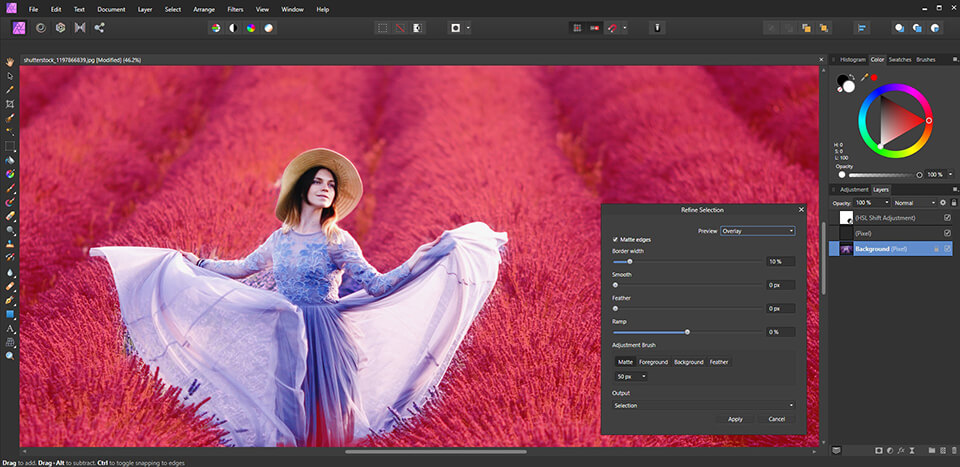This screenshot has height=467, width=960.
Task: Switch to the Liquify persona icon
Action: (41, 28)
